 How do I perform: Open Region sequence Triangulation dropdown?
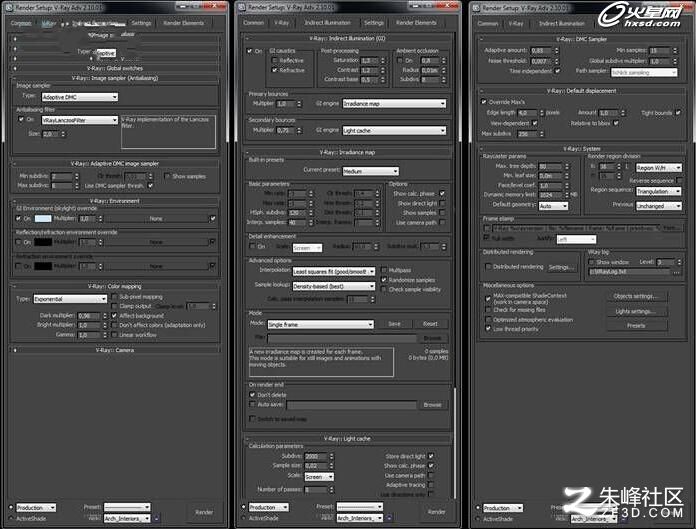tap(658, 191)
